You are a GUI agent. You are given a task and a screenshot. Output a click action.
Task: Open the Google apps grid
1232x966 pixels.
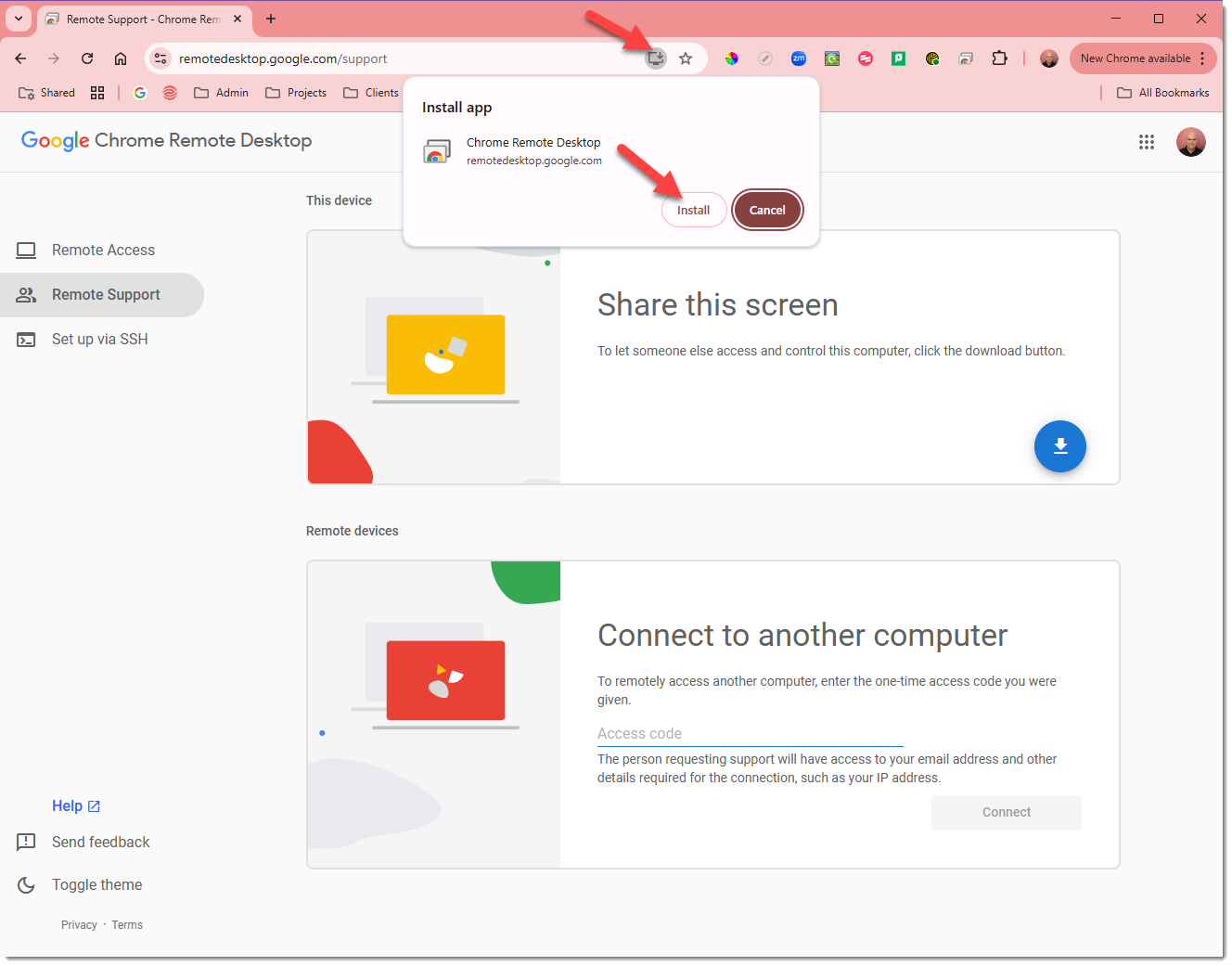[x=1147, y=142]
